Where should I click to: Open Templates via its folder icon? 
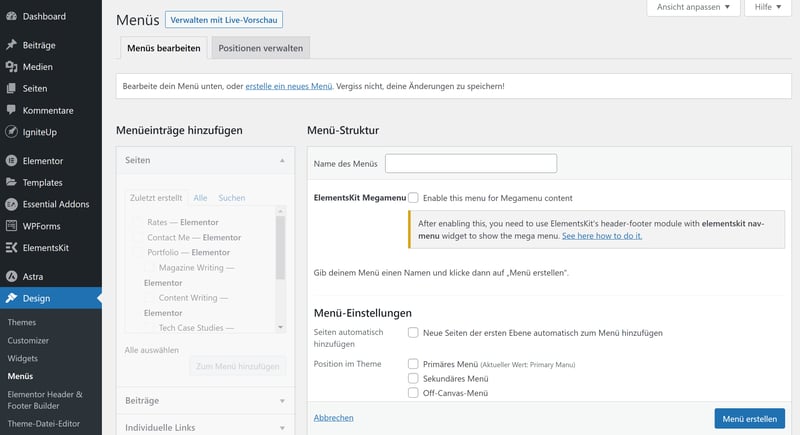point(11,183)
